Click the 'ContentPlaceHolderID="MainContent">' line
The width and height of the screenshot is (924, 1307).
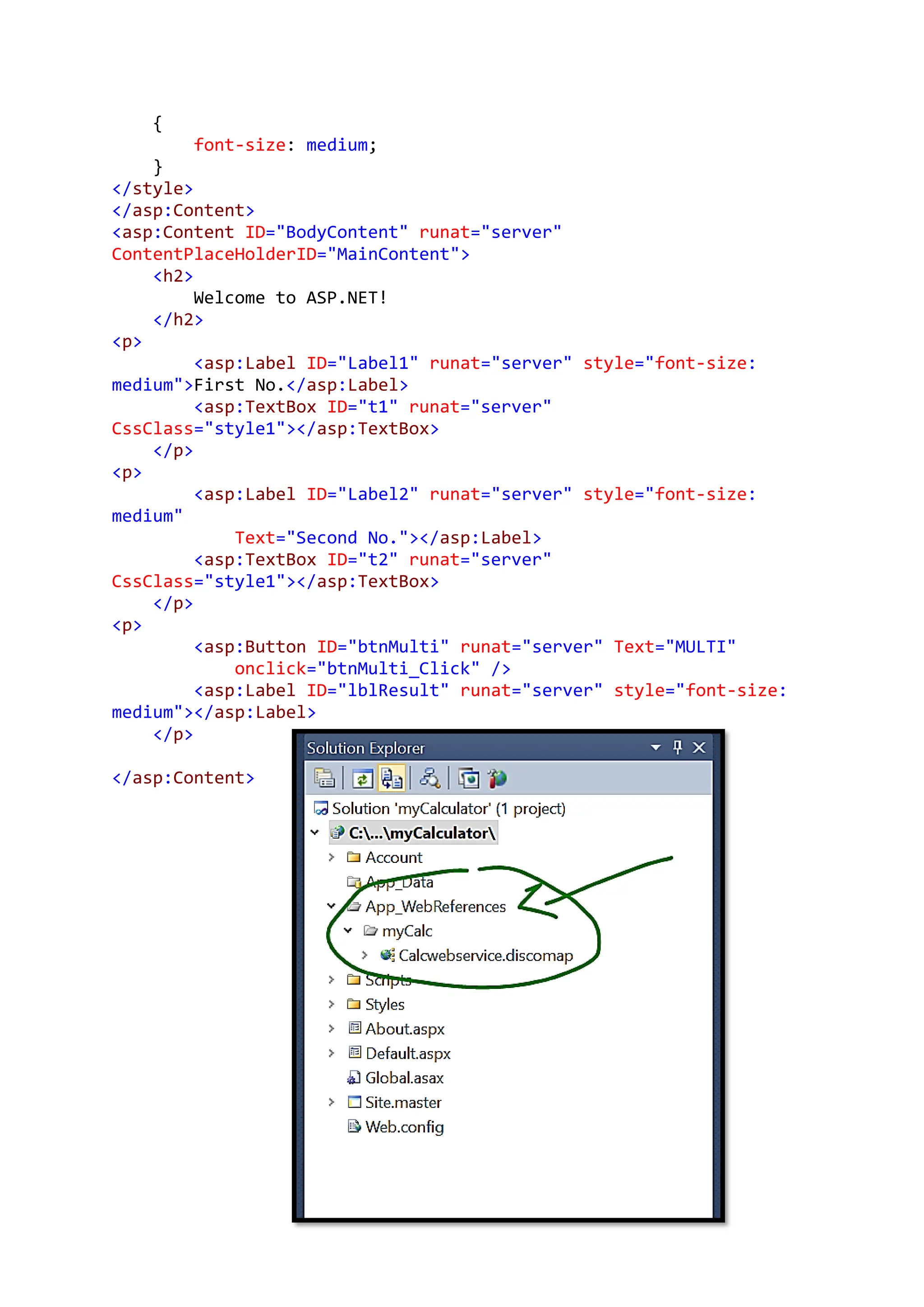pos(291,254)
